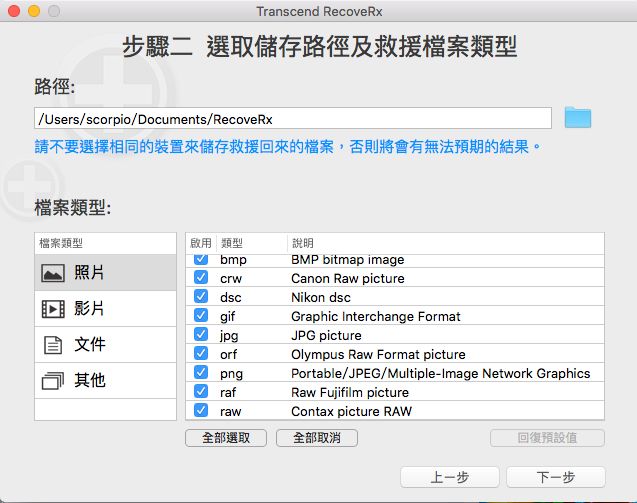Image resolution: width=637 pixels, height=503 pixels.
Task: Sort by the 類型 column header
Action: tap(232, 243)
